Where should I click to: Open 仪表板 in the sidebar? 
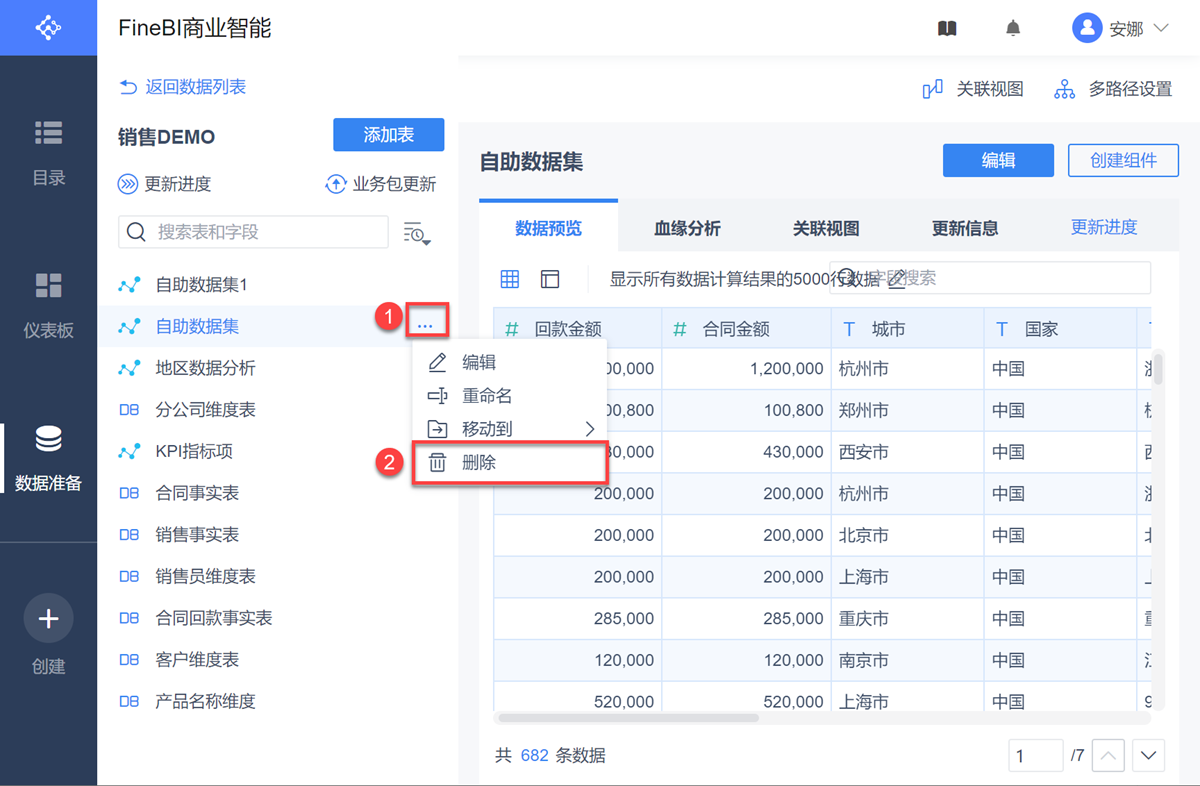point(48,305)
